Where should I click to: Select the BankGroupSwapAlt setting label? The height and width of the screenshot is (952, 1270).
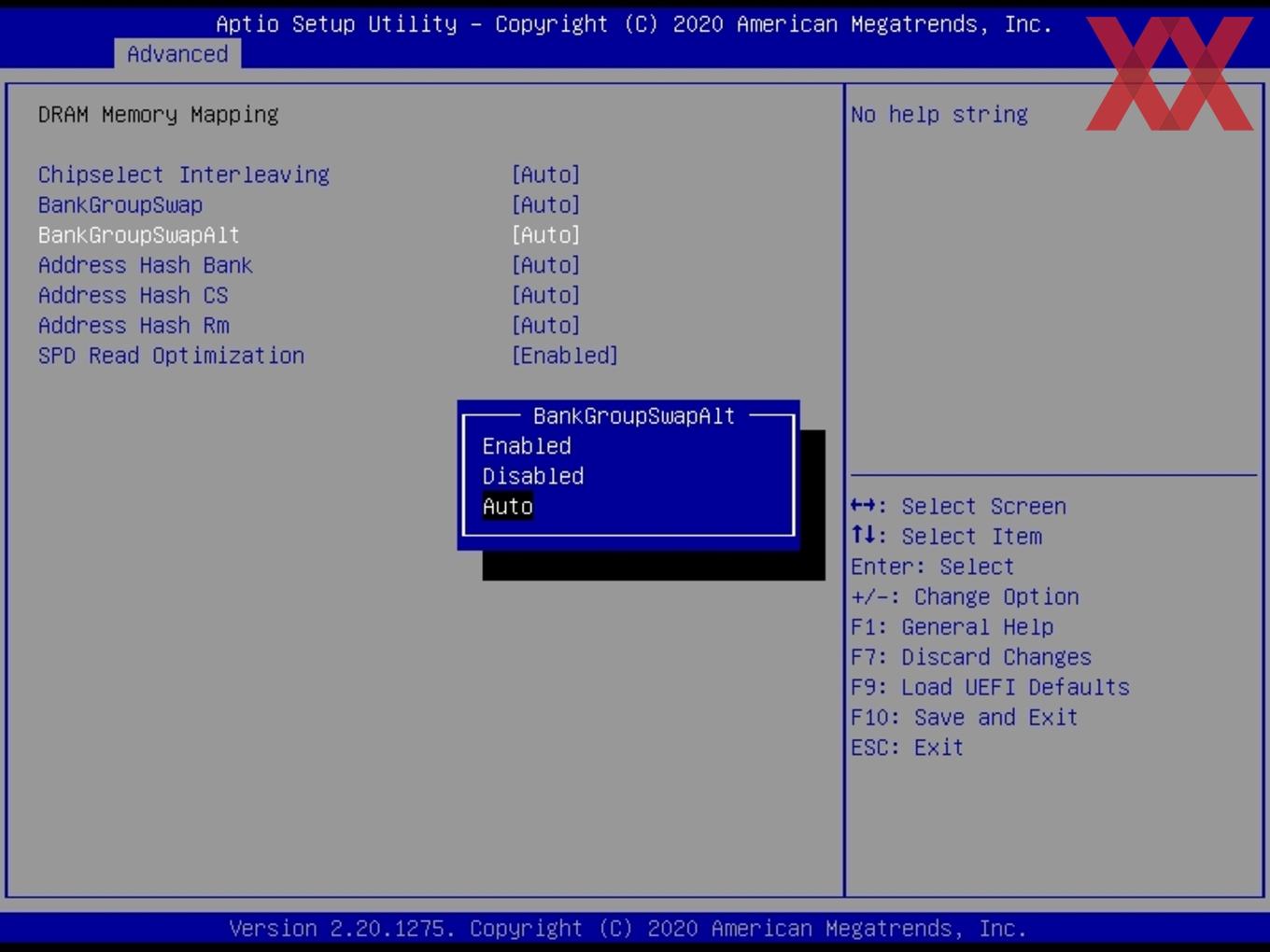pos(139,235)
